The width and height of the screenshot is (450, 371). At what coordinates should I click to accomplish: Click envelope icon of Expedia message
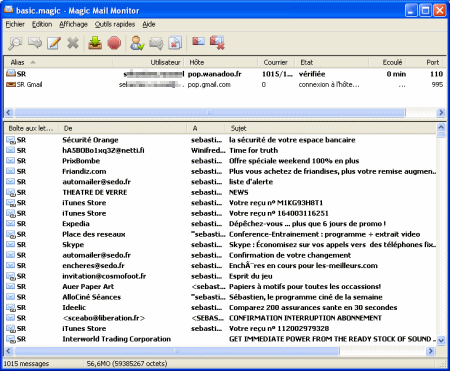click(11, 224)
